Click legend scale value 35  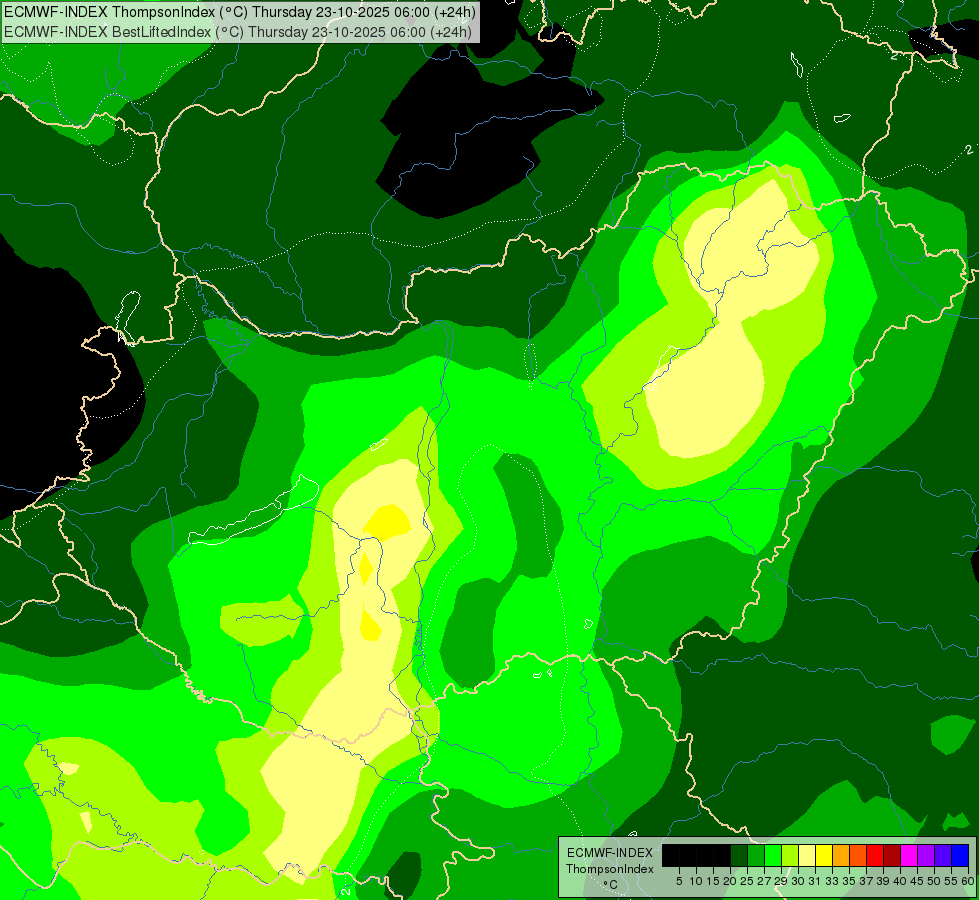pos(849,881)
